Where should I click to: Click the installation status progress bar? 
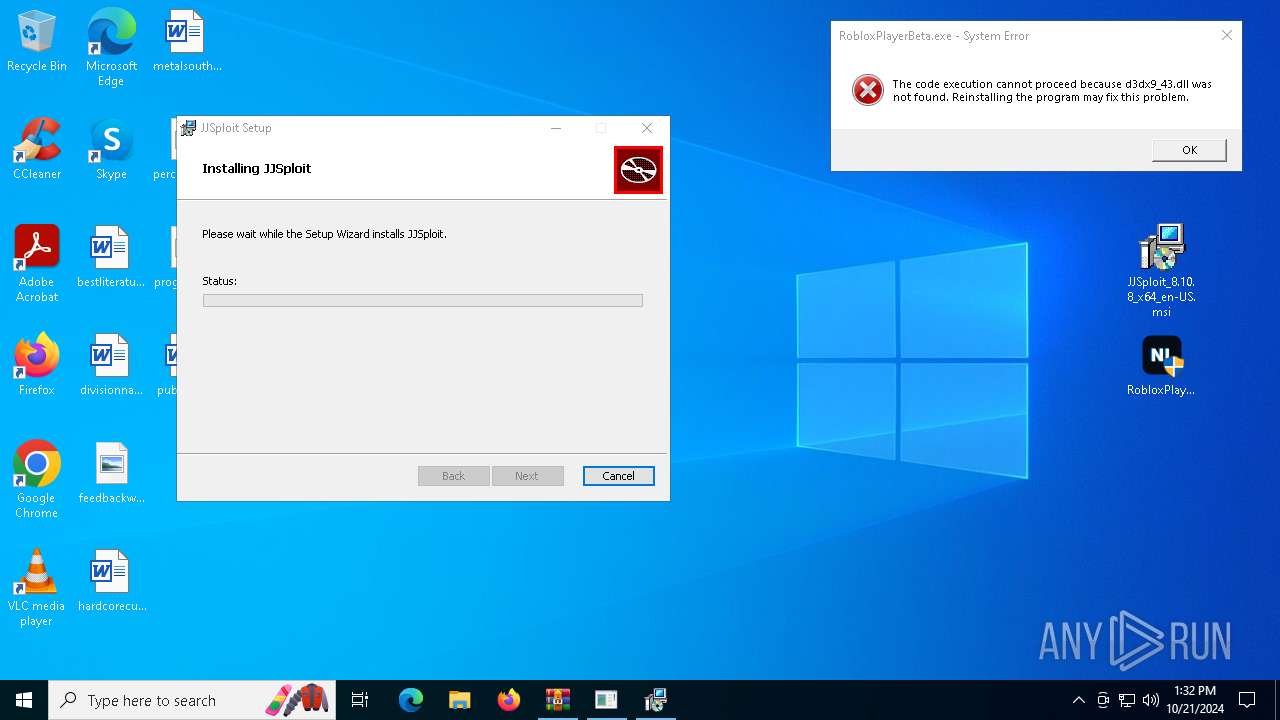click(x=423, y=300)
